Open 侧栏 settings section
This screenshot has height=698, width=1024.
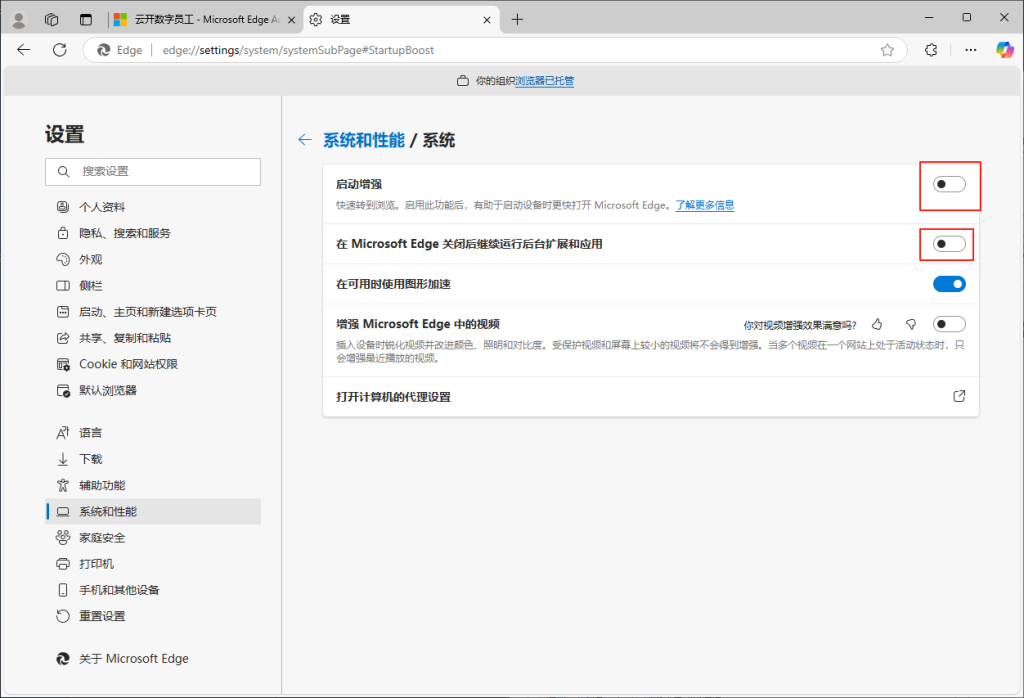[153, 285]
